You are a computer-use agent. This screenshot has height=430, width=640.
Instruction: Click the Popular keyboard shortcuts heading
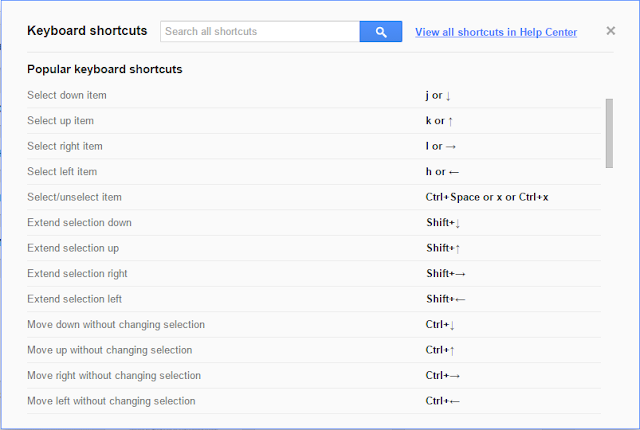[104, 70]
